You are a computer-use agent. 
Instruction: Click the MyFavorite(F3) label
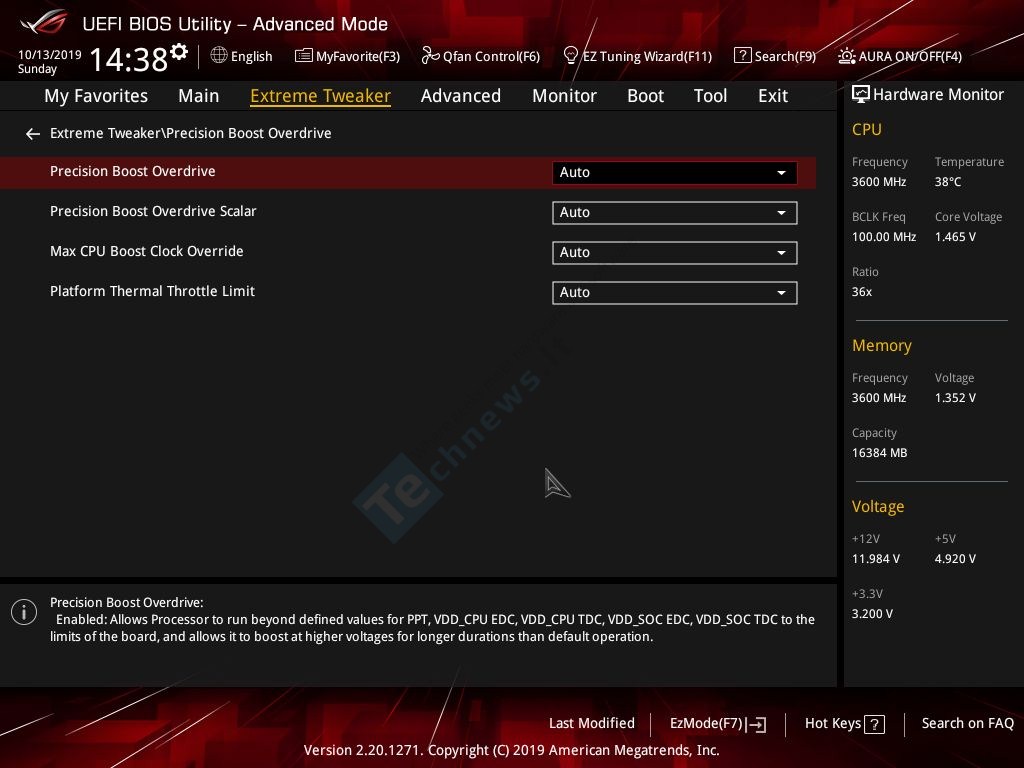(x=358, y=57)
